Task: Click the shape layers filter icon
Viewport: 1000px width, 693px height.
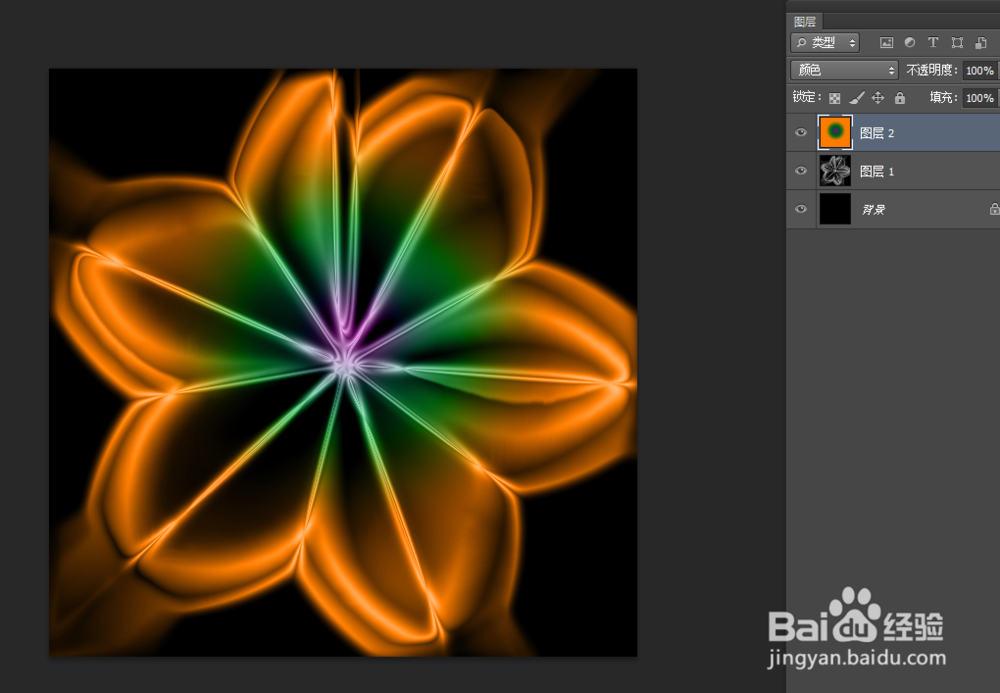Action: (x=957, y=43)
